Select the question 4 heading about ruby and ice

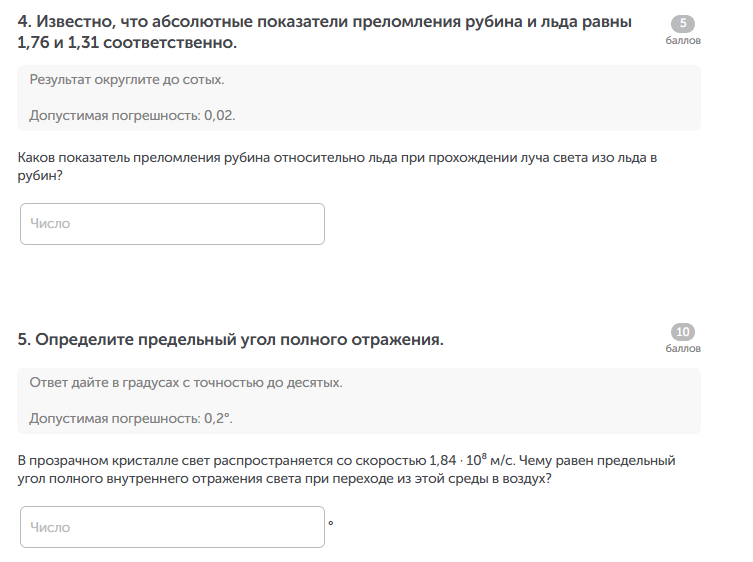pos(325,35)
